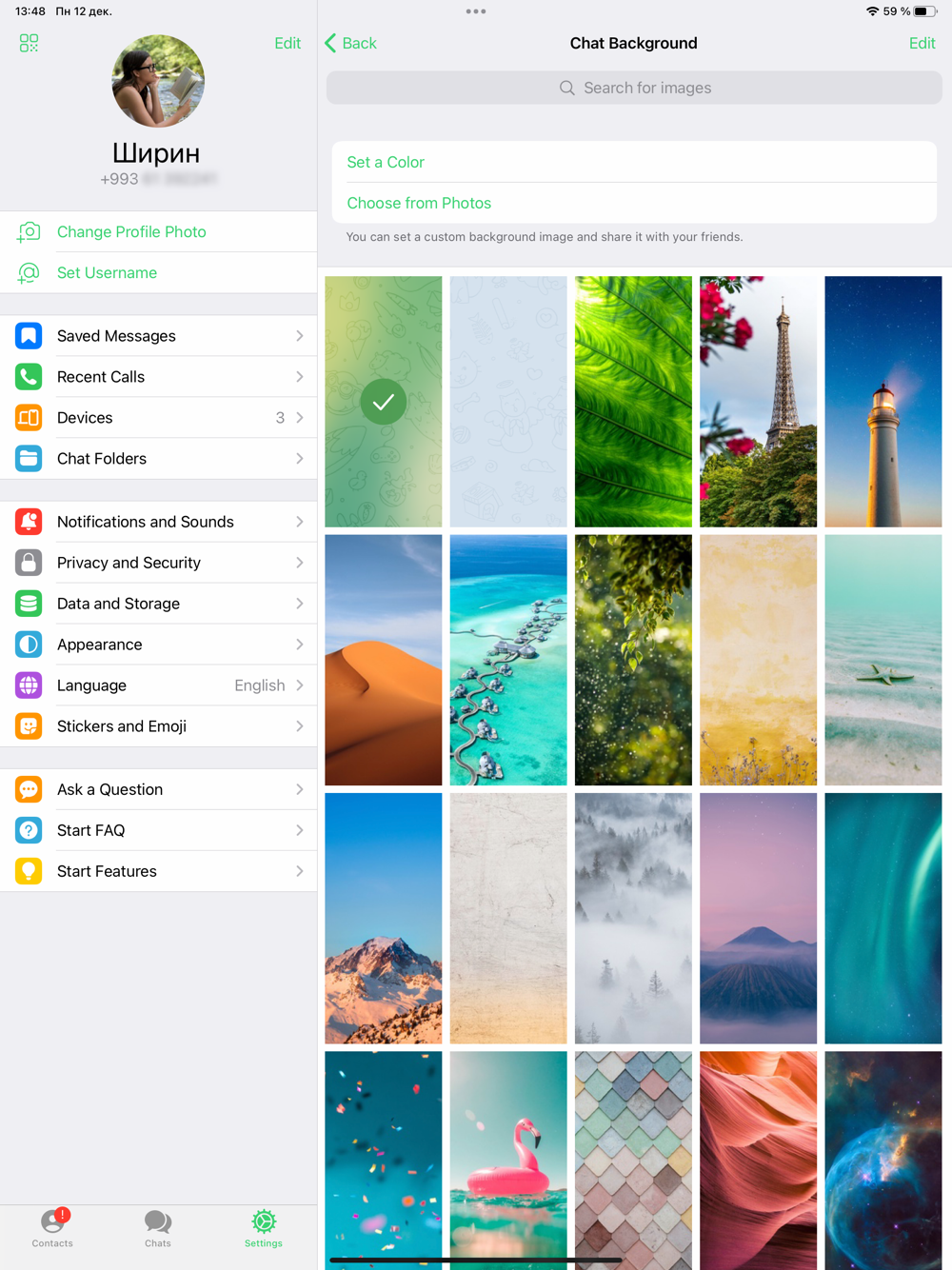Open Appearance chevron arrow
Screen dimensions: 952x1270
tap(300, 645)
